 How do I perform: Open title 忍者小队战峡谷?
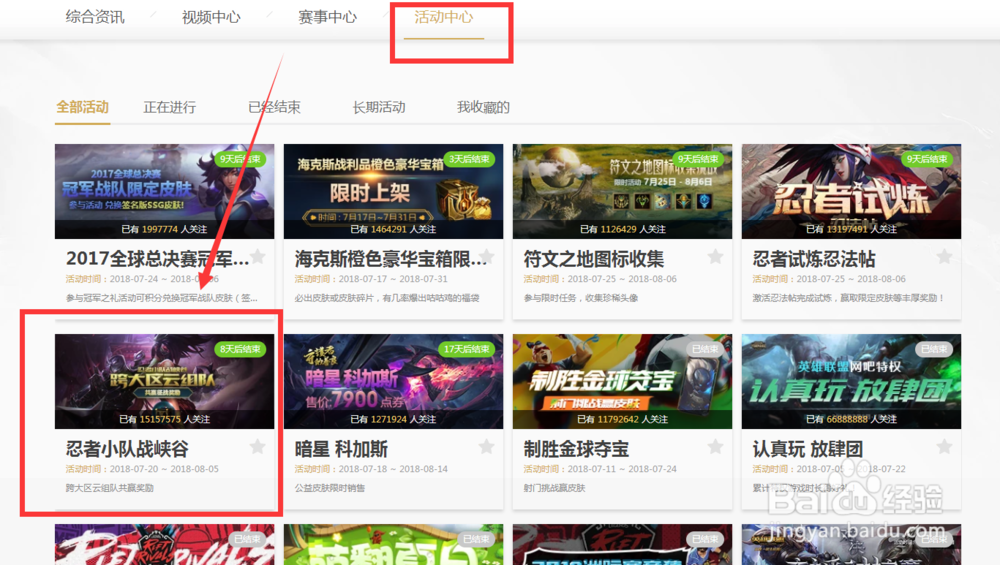[127, 449]
